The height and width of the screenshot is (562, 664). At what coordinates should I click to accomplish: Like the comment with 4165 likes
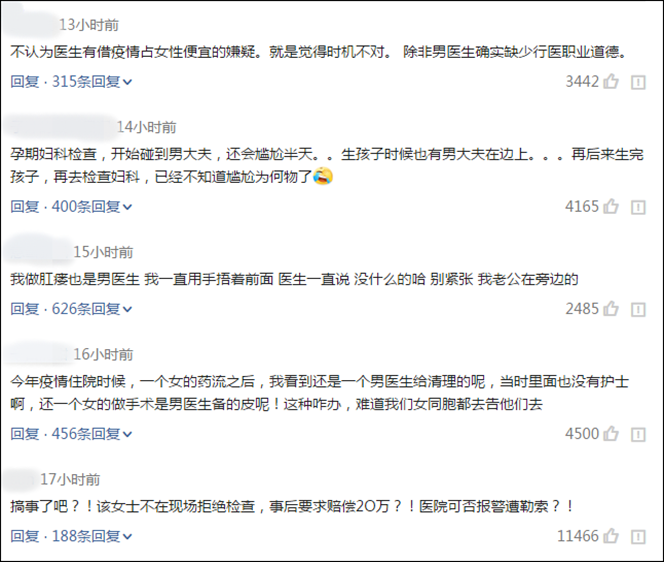(x=611, y=207)
